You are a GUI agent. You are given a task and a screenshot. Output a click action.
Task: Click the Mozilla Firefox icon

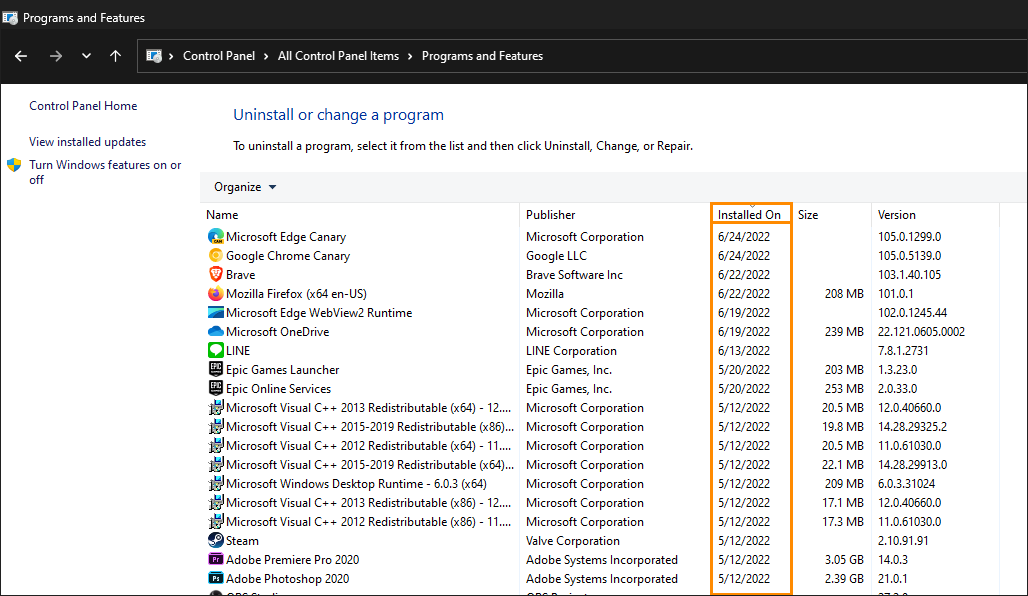(216, 294)
